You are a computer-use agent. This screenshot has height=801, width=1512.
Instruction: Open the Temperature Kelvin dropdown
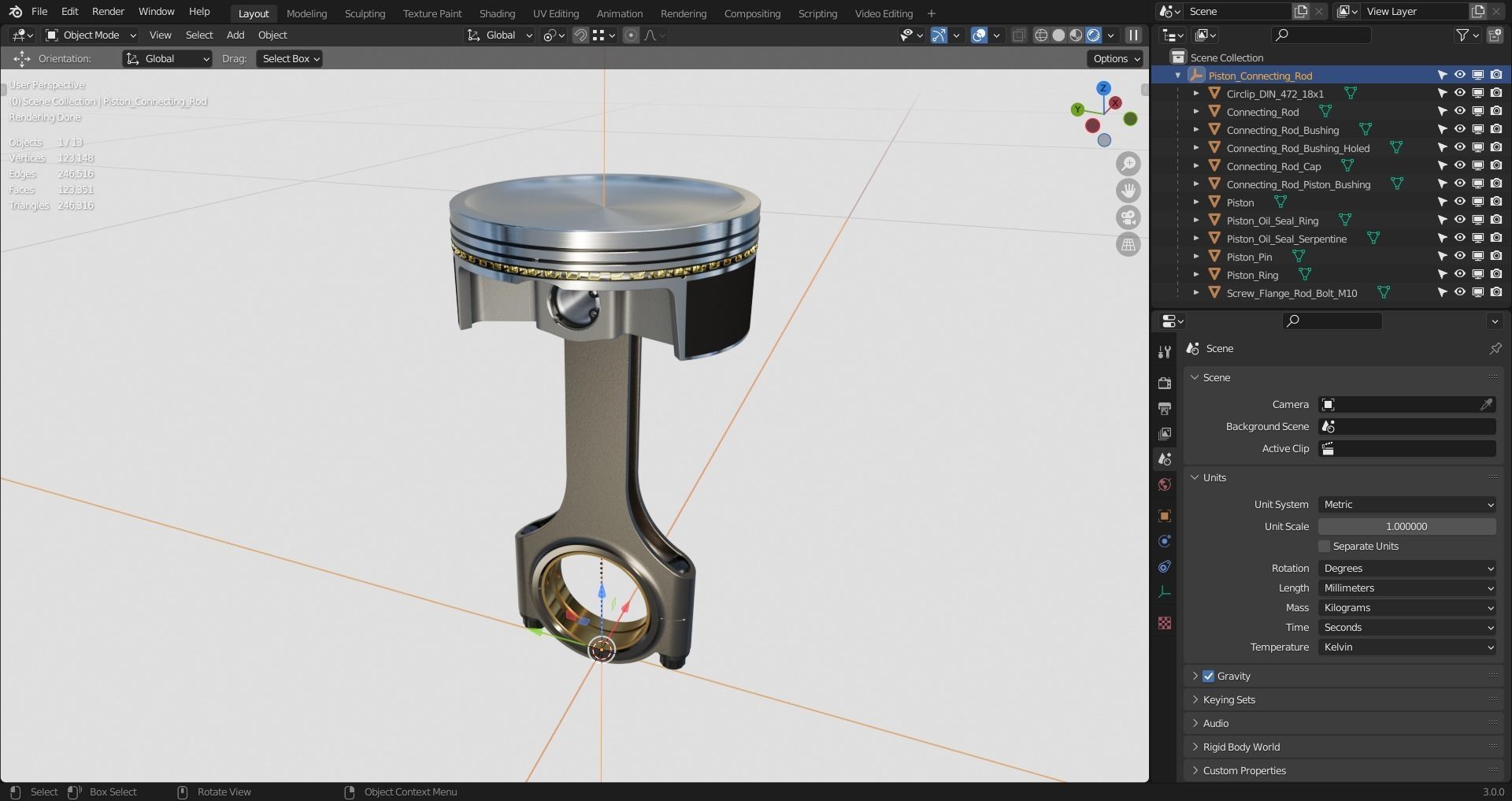point(1407,647)
